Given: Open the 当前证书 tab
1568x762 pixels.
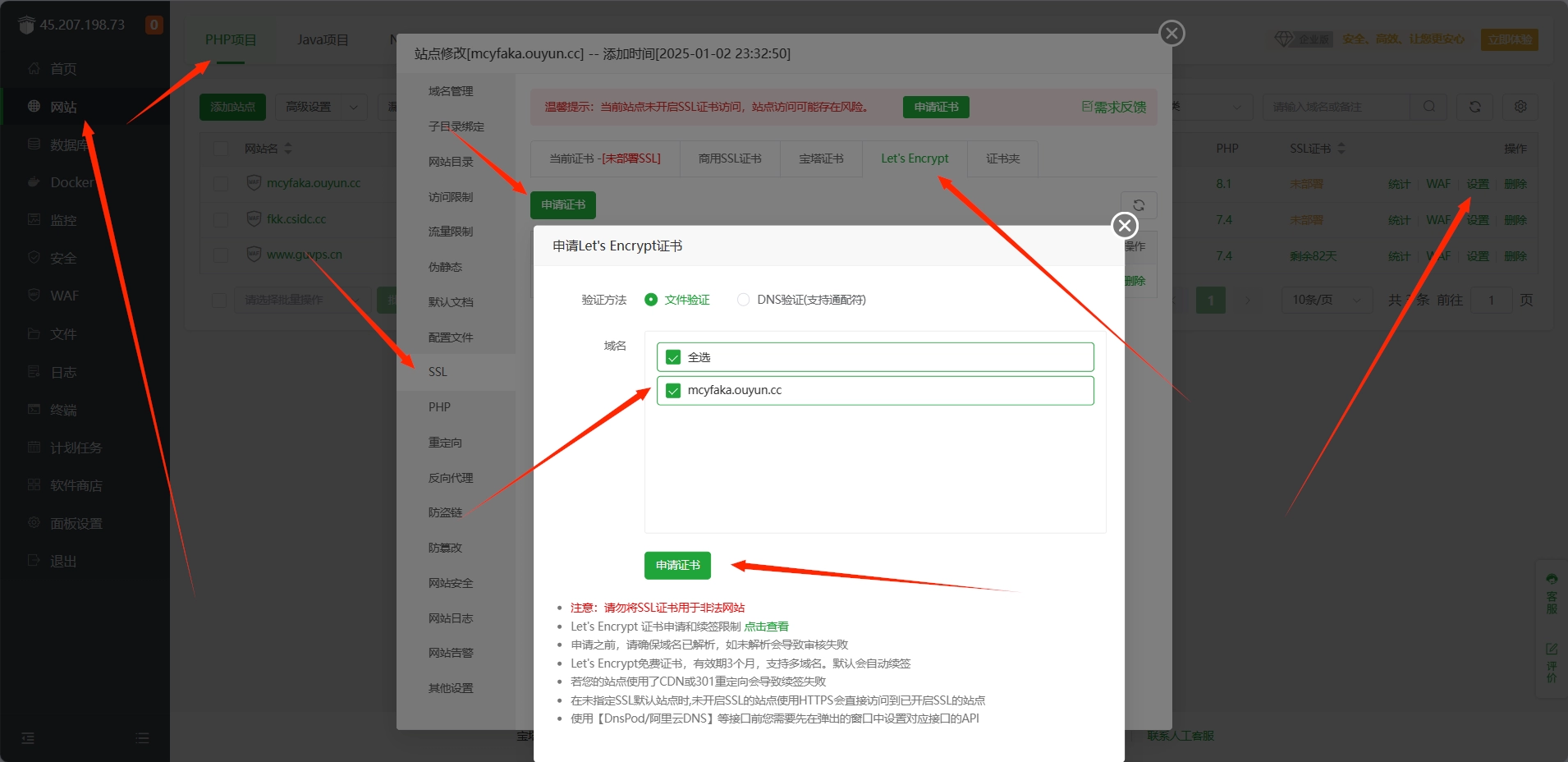Looking at the screenshot, I should click(605, 158).
